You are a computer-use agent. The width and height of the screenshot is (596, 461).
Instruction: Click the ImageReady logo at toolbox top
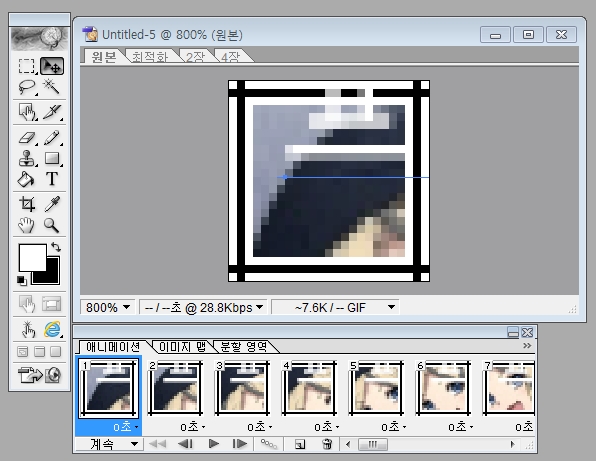[40, 38]
